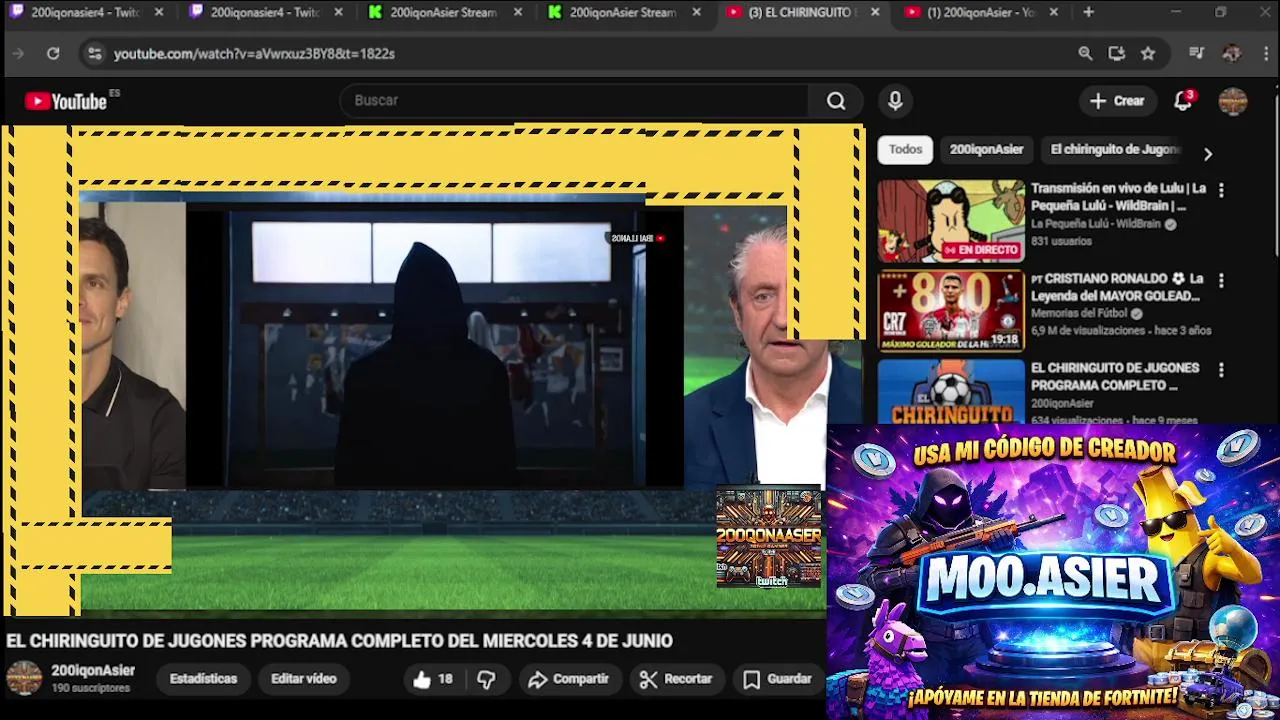The height and width of the screenshot is (720, 1280).
Task: Open the Chrome profile avatar
Action: [x=1232, y=54]
